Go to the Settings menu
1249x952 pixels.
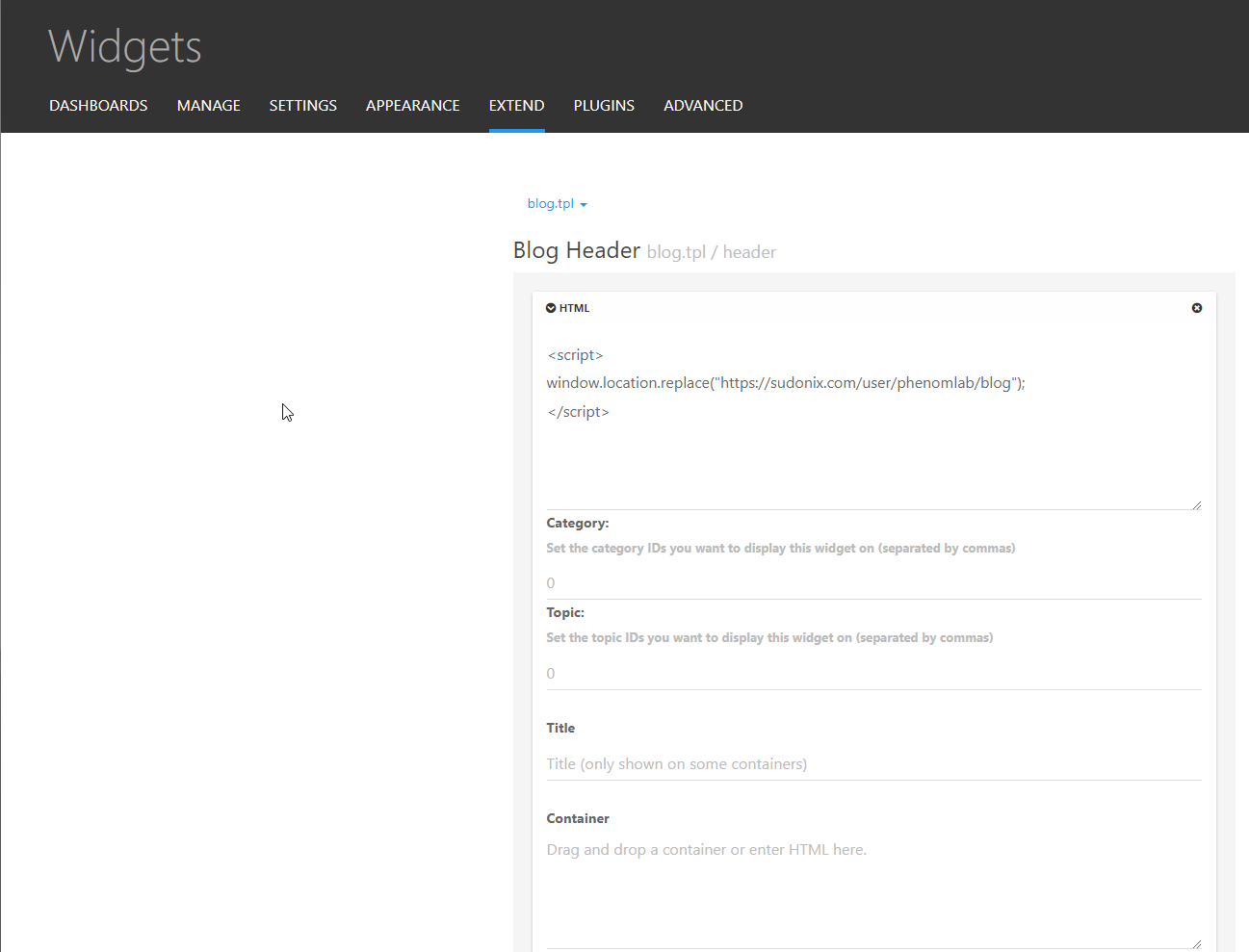point(302,106)
